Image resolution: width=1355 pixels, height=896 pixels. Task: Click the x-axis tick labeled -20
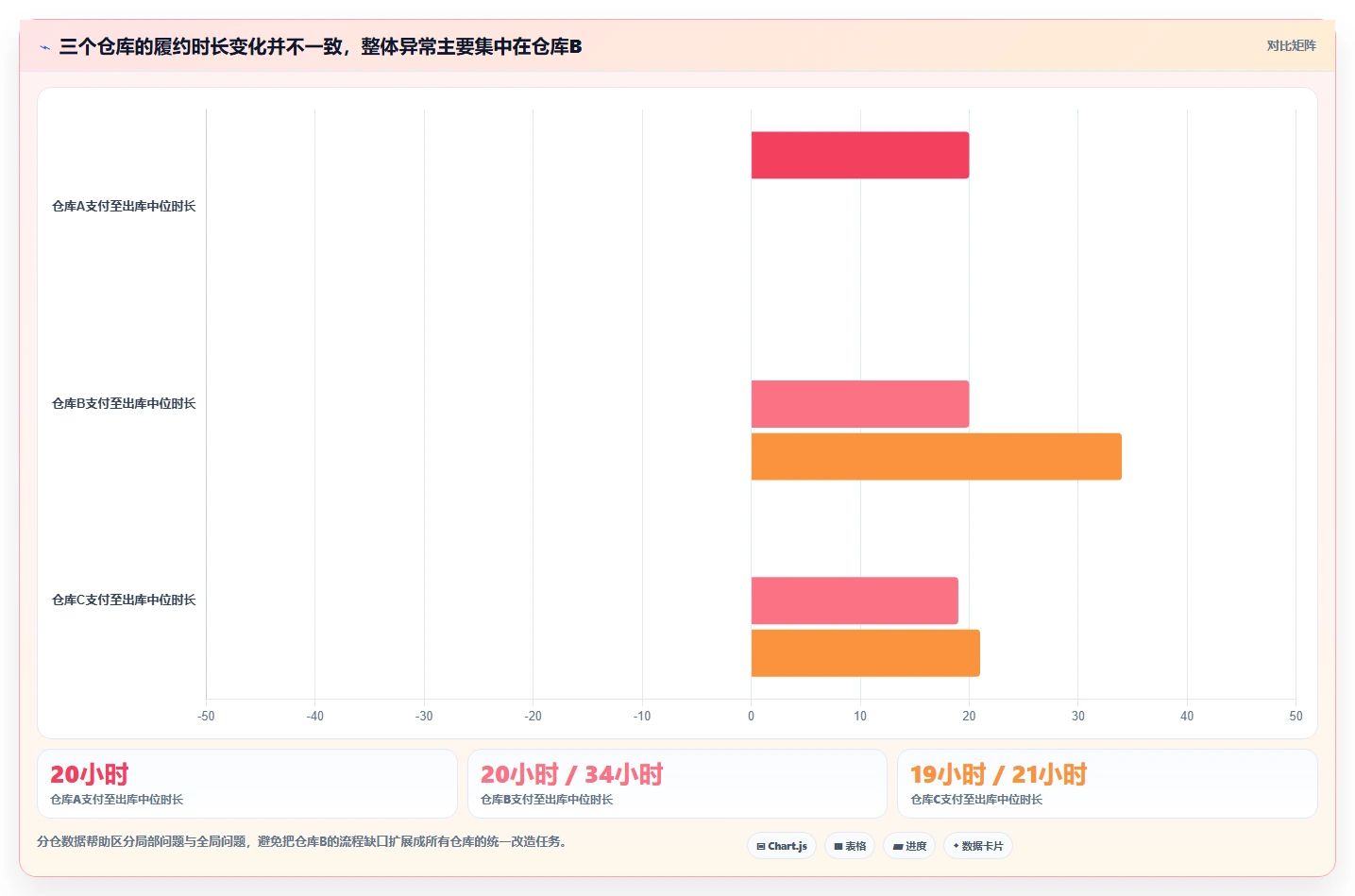(x=534, y=716)
